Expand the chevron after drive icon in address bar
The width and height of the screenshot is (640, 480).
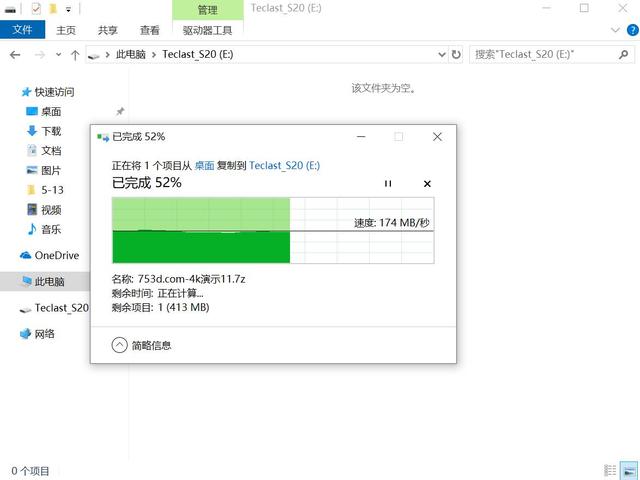click(107, 54)
